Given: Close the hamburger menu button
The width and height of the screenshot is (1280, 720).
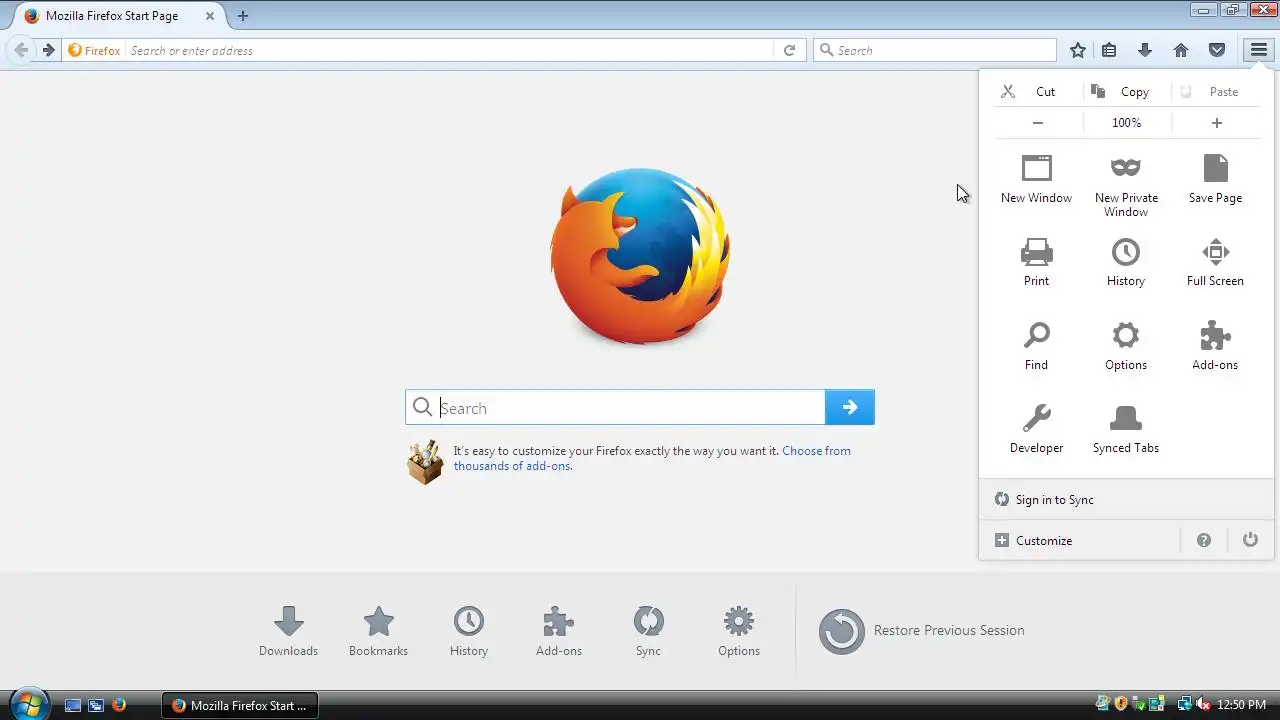Looking at the screenshot, I should (x=1258, y=50).
